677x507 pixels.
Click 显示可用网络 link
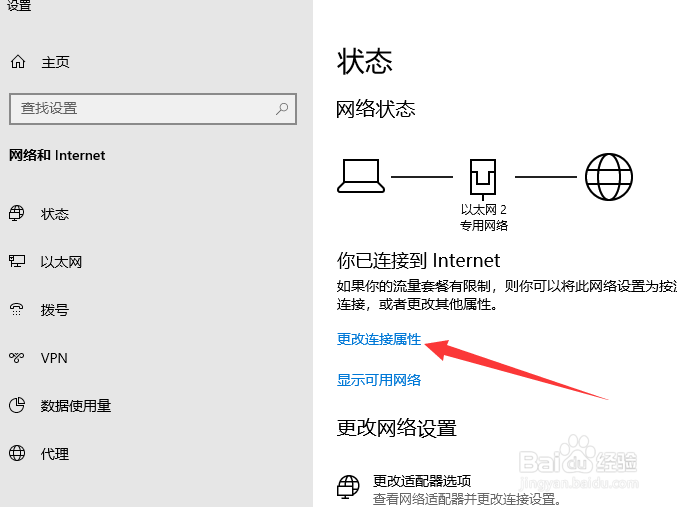click(x=379, y=380)
